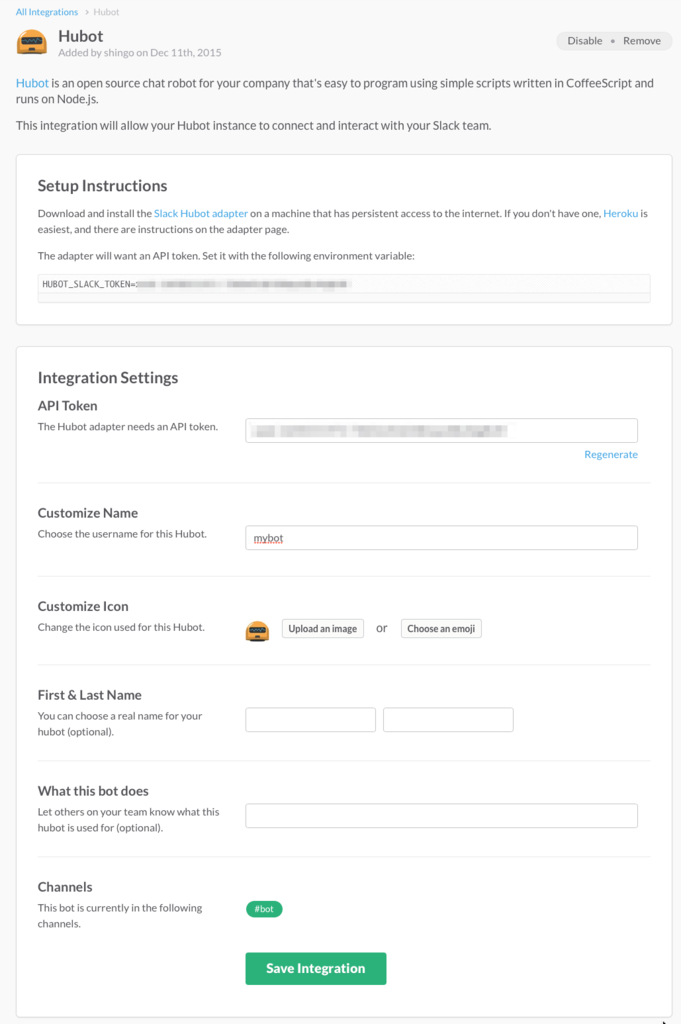
Task: Remove the Hubot integration
Action: (641, 40)
